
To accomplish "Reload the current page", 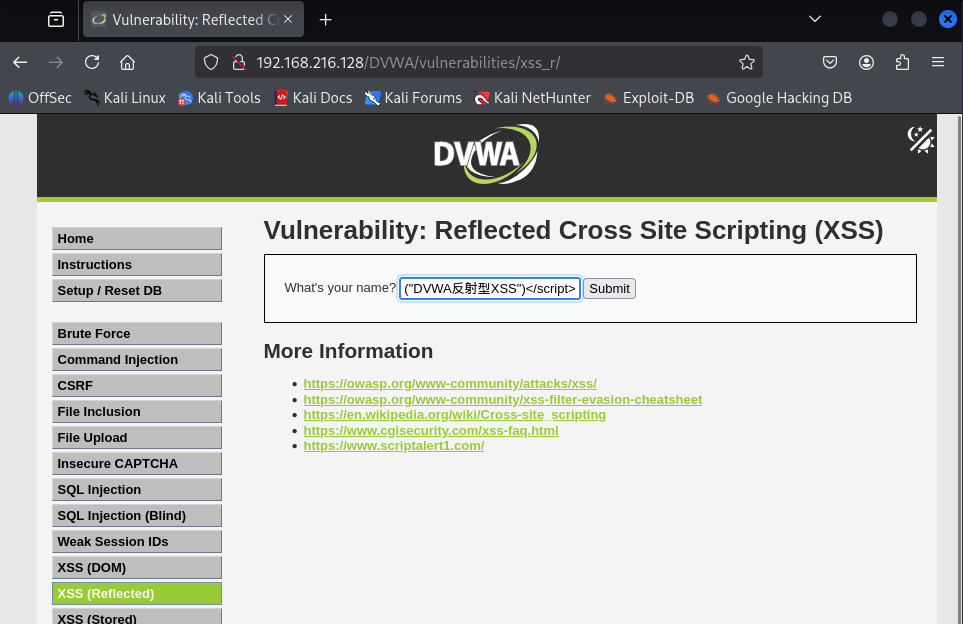I will click(92, 62).
